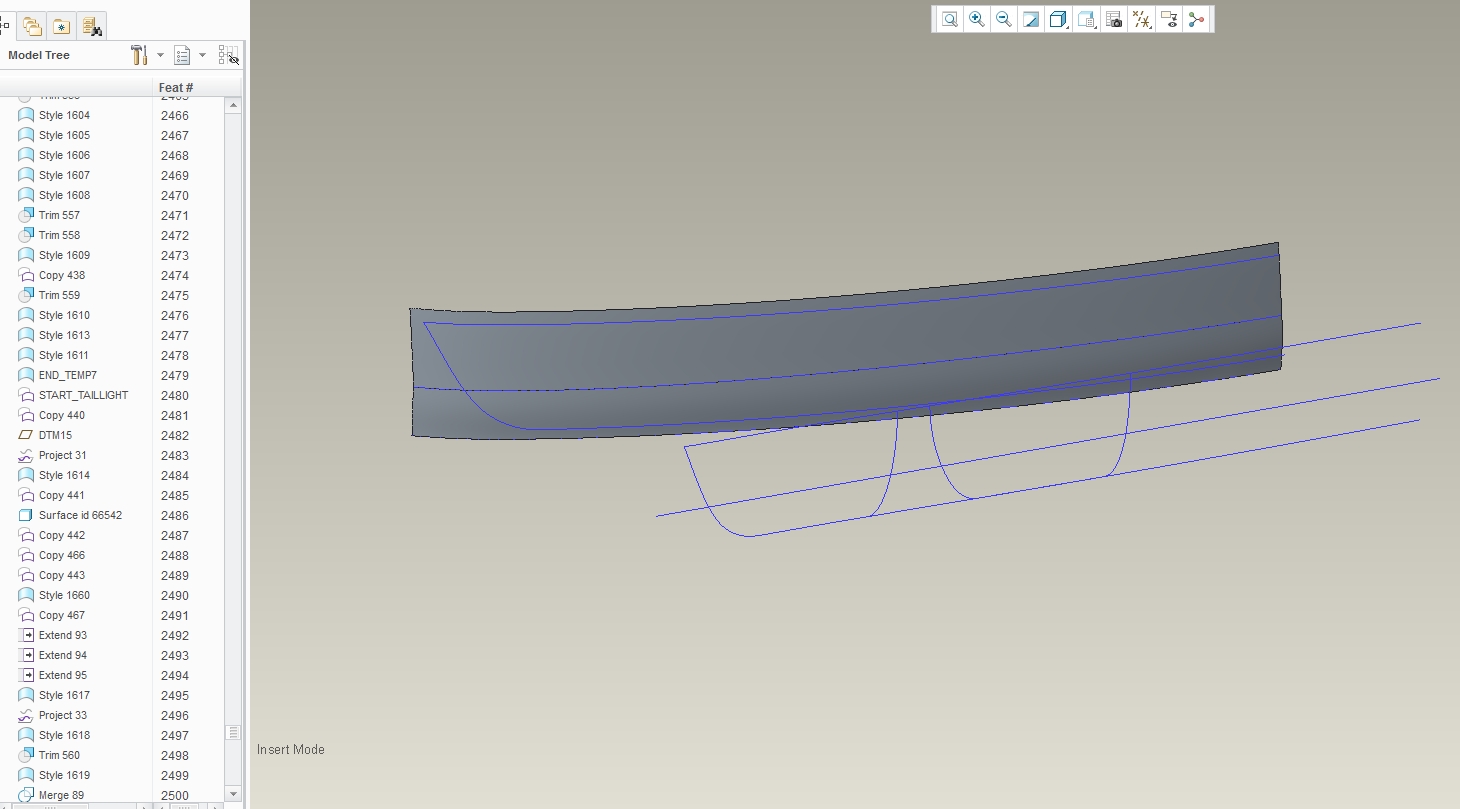Repaint the graphics window
Viewport: 1460px width, 809px height.
pos(1031,19)
